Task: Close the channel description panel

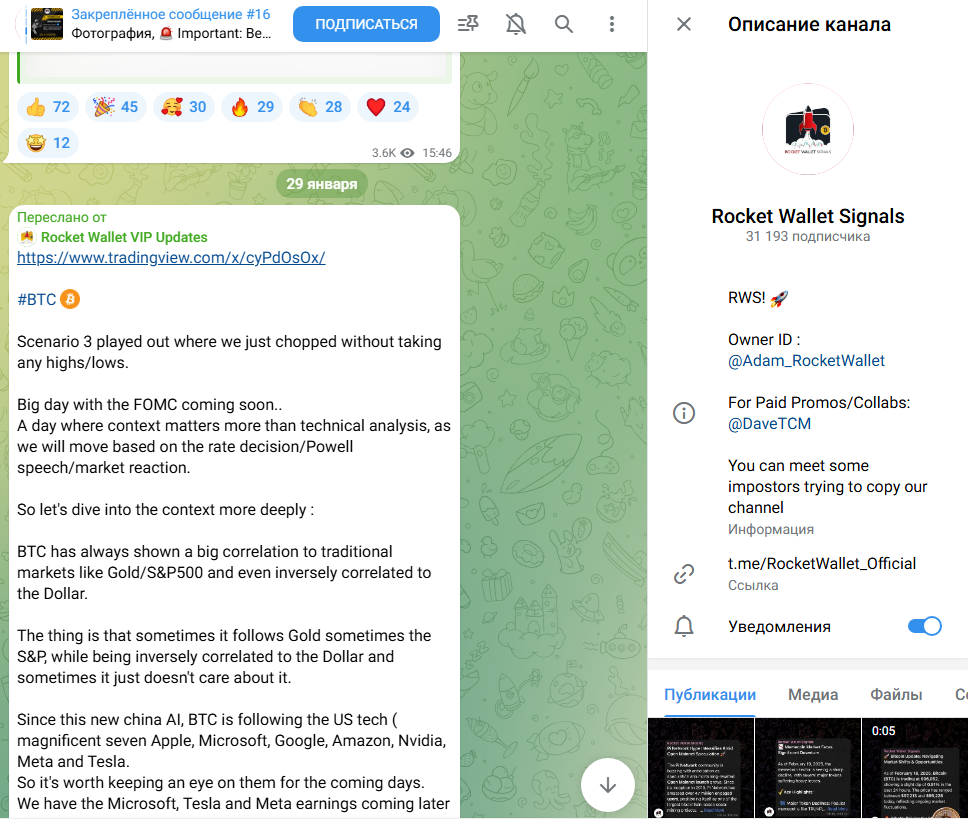Action: tap(683, 24)
